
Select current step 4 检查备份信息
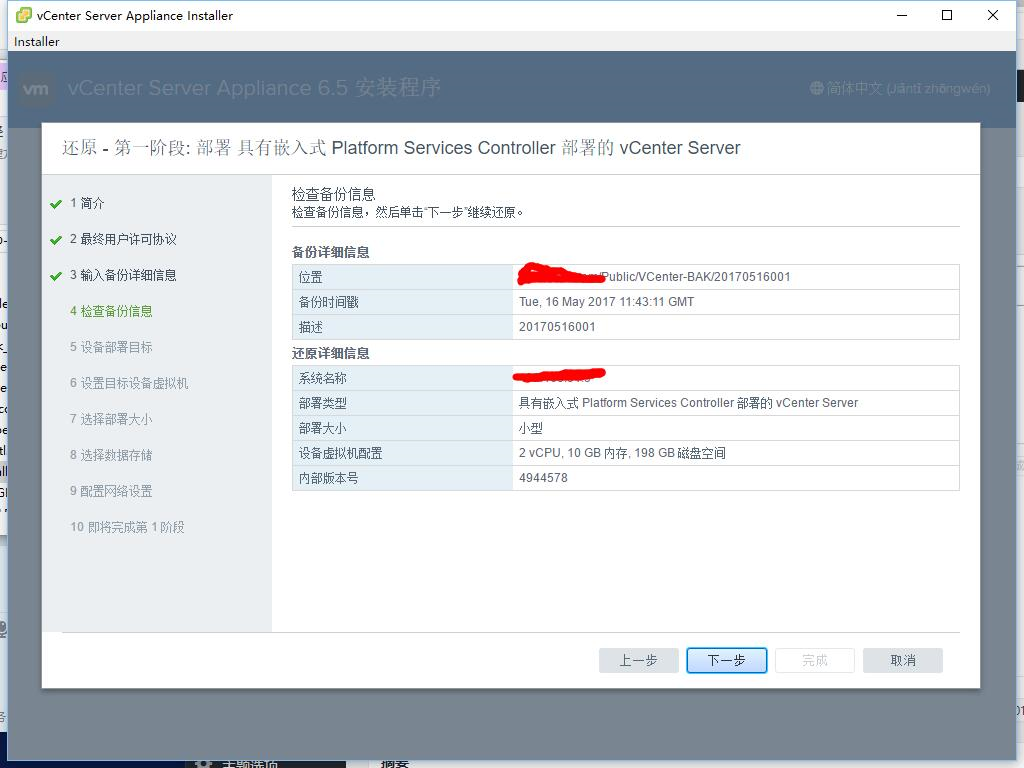click(x=111, y=311)
